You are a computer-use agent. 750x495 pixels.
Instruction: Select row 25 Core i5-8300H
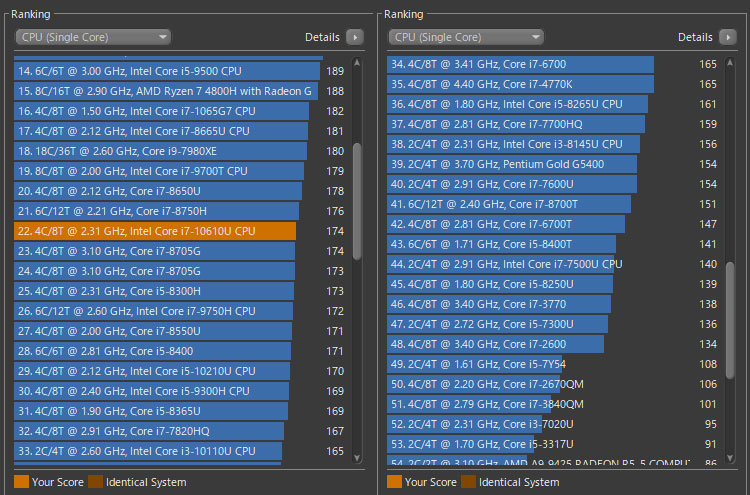point(179,291)
